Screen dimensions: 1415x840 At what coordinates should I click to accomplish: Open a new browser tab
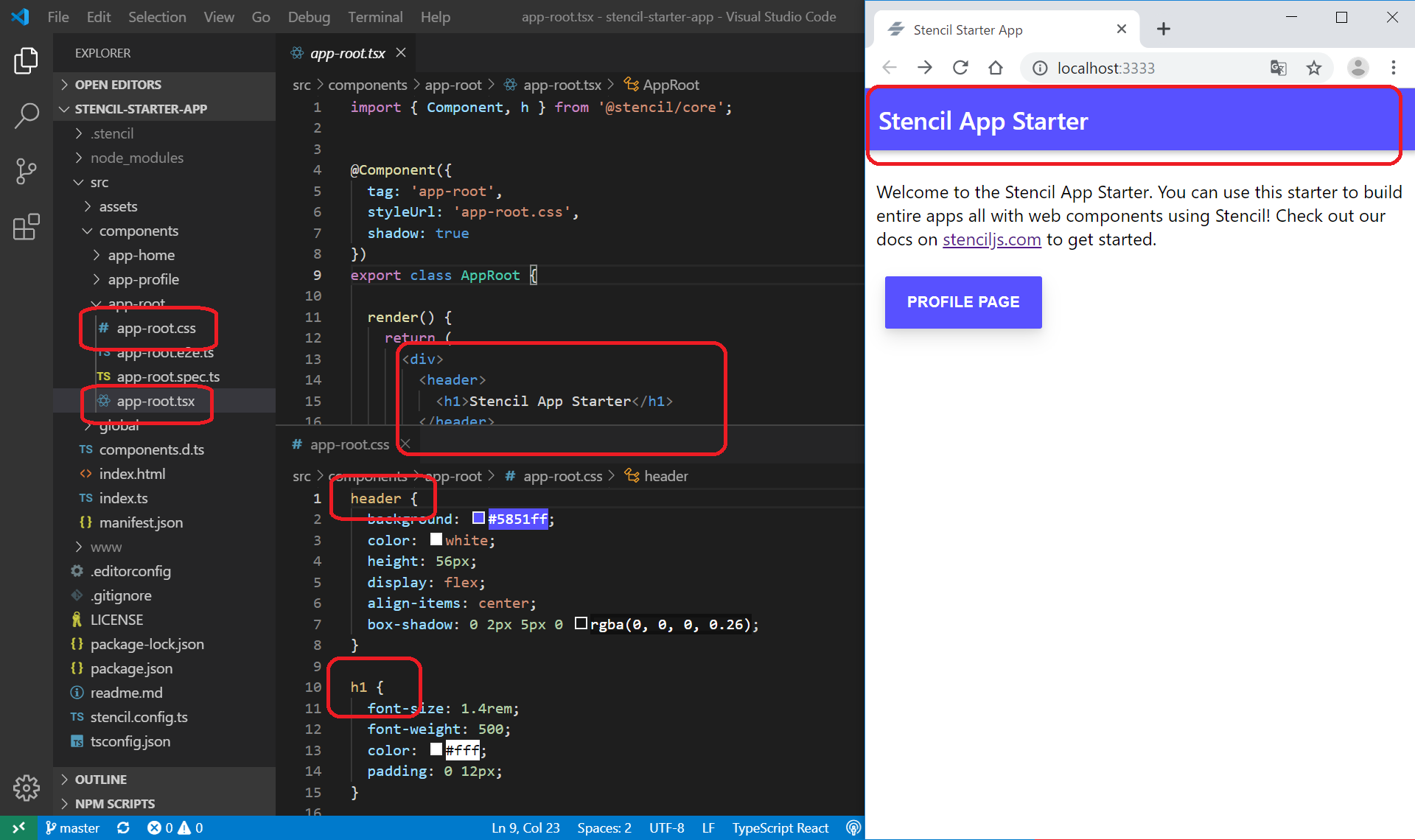[1164, 29]
